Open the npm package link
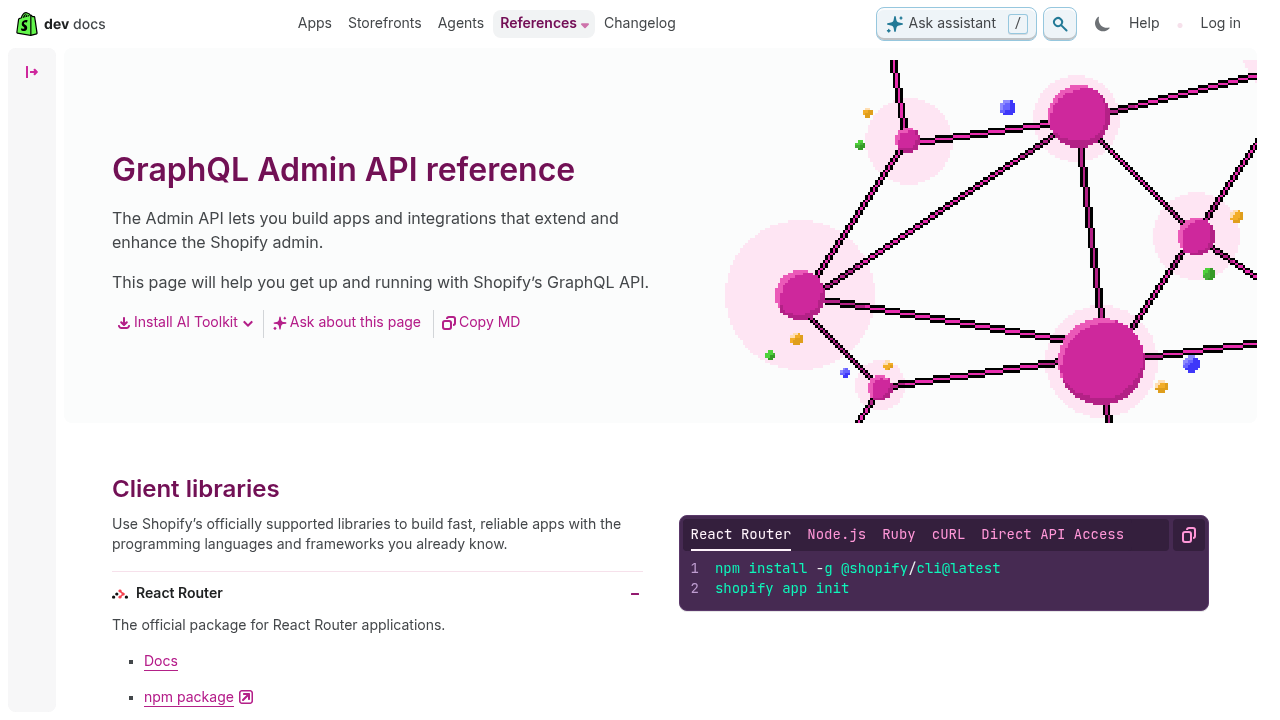Viewport: 1280px width, 720px height. pyautogui.click(x=189, y=697)
